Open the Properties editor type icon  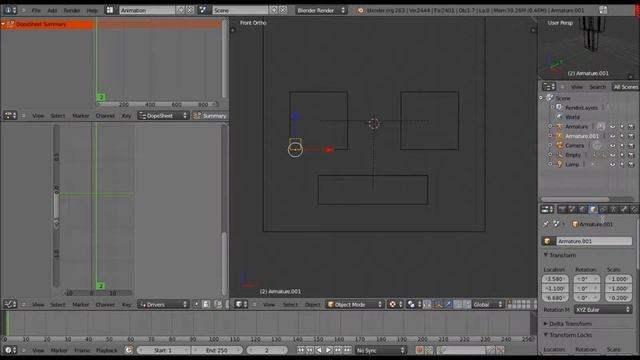(547, 209)
